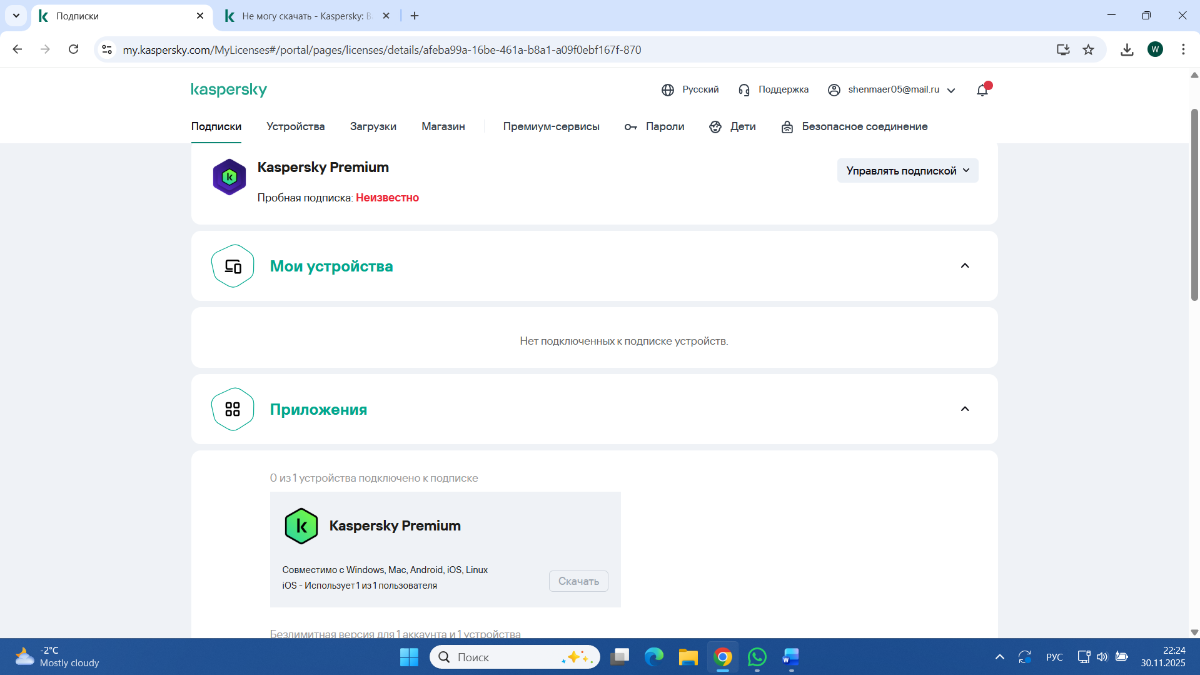Screen dimensions: 1200x675
Task: Go back with the browser back arrow
Action: pyautogui.click(x=17, y=49)
